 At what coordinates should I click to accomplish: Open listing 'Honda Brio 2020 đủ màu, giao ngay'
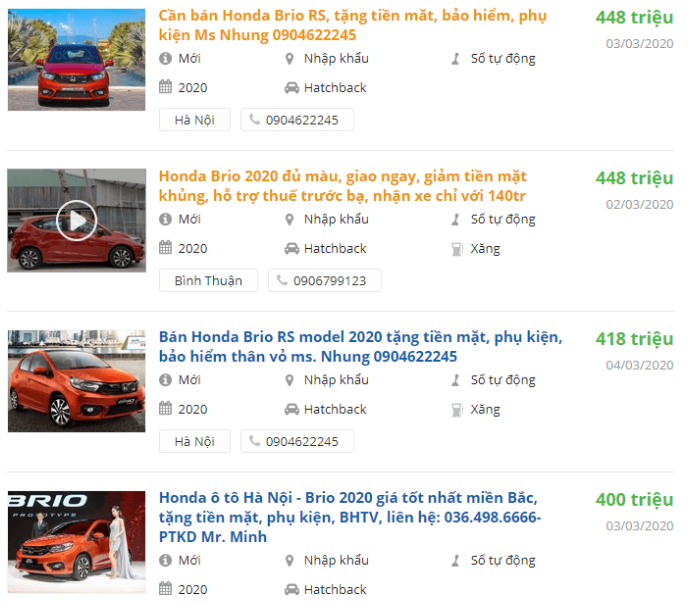(x=342, y=186)
